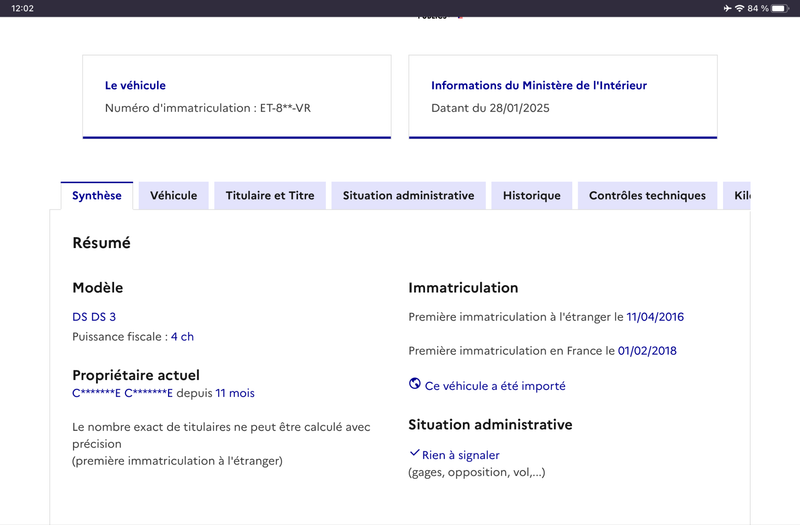Click 'Ce véhicule a été importé' text
The image size is (800, 525).
(495, 386)
